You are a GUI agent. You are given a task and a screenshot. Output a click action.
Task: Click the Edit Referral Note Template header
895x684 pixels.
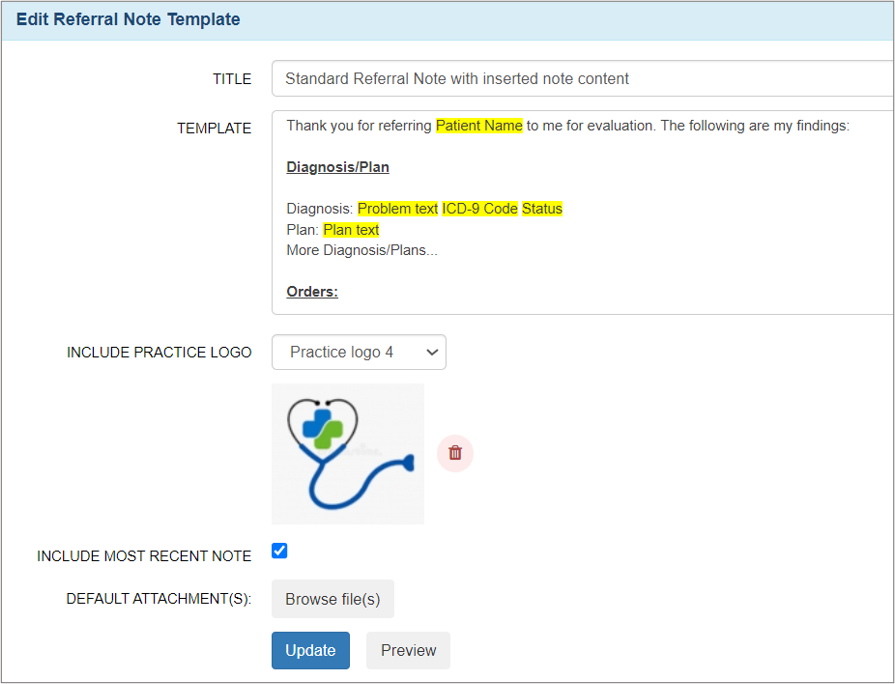[x=128, y=19]
